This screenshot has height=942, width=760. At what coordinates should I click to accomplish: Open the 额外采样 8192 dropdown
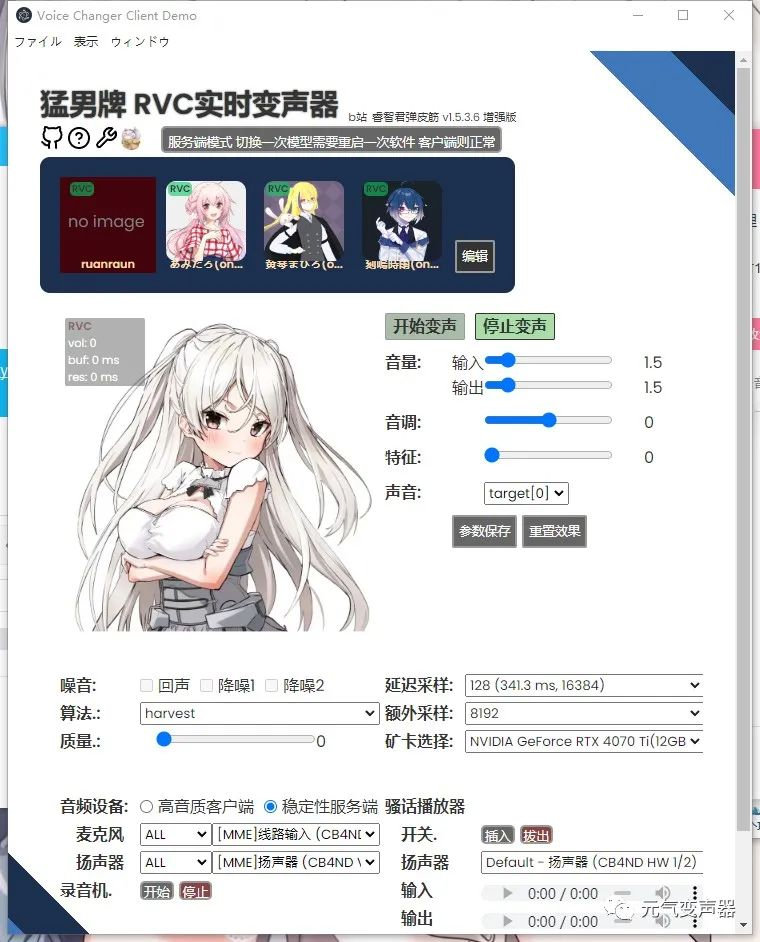583,713
